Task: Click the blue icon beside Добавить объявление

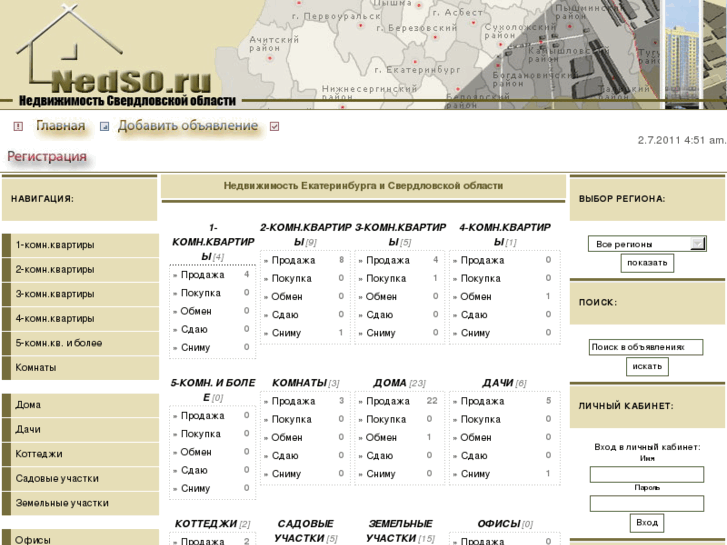Action: tap(104, 127)
